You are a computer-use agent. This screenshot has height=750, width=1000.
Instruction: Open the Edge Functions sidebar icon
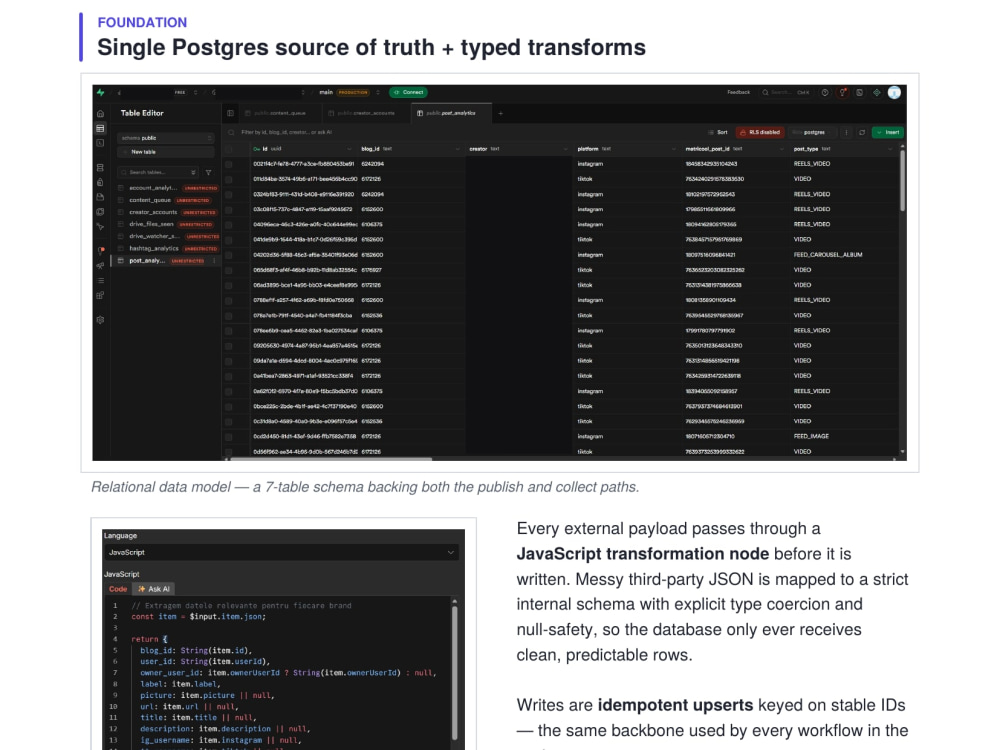point(101,212)
